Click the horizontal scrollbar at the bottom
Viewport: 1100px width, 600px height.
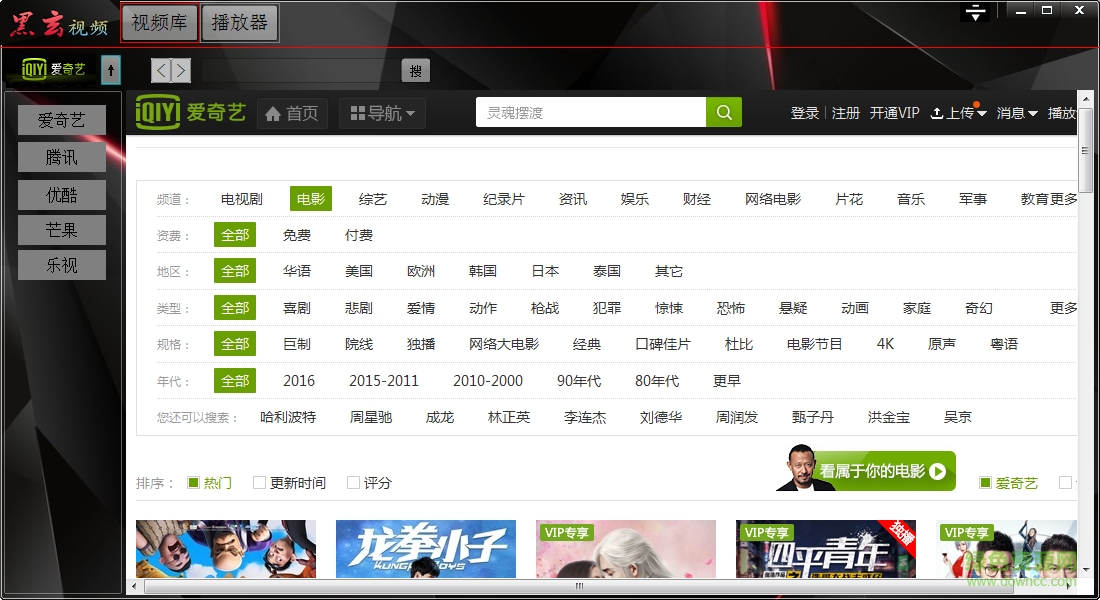(x=578, y=586)
